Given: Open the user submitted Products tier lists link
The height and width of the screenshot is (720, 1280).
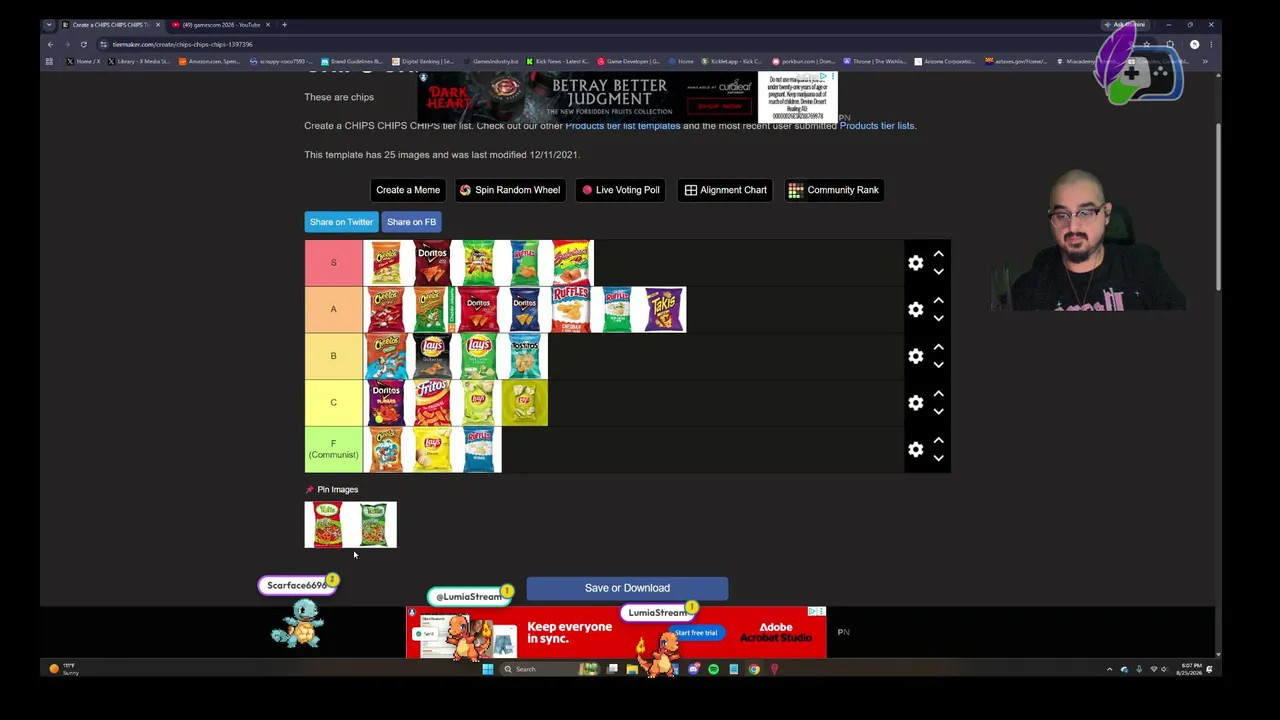Looking at the screenshot, I should click(876, 126).
